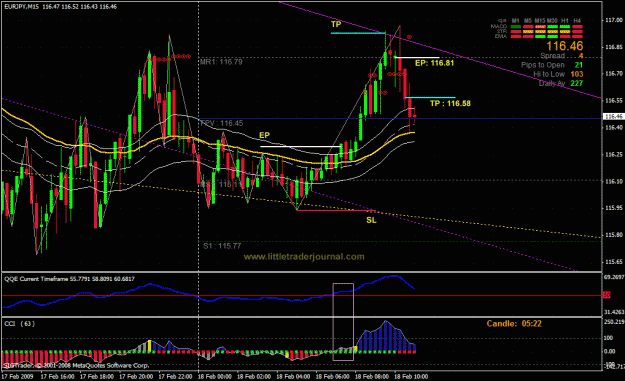Image resolution: width=625 pixels, height=381 pixels.
Task: Click the 116.25 price axis label
Action: click(x=614, y=154)
